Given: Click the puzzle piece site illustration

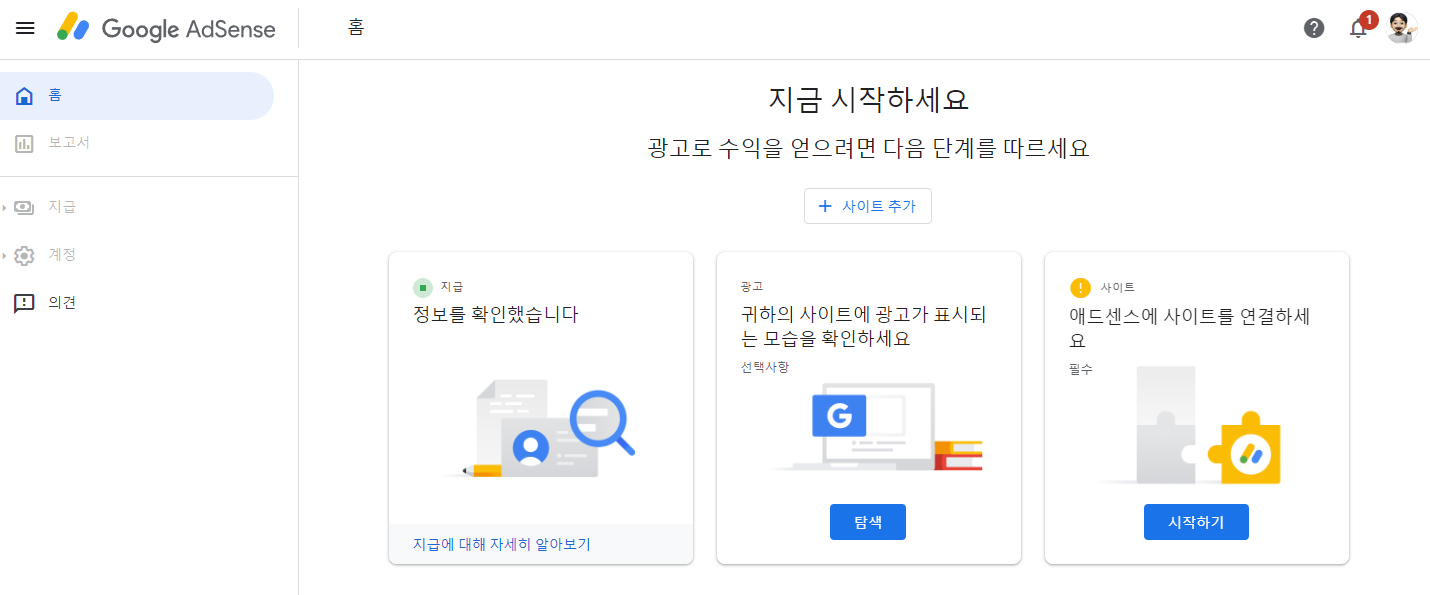Looking at the screenshot, I should (1190, 425).
